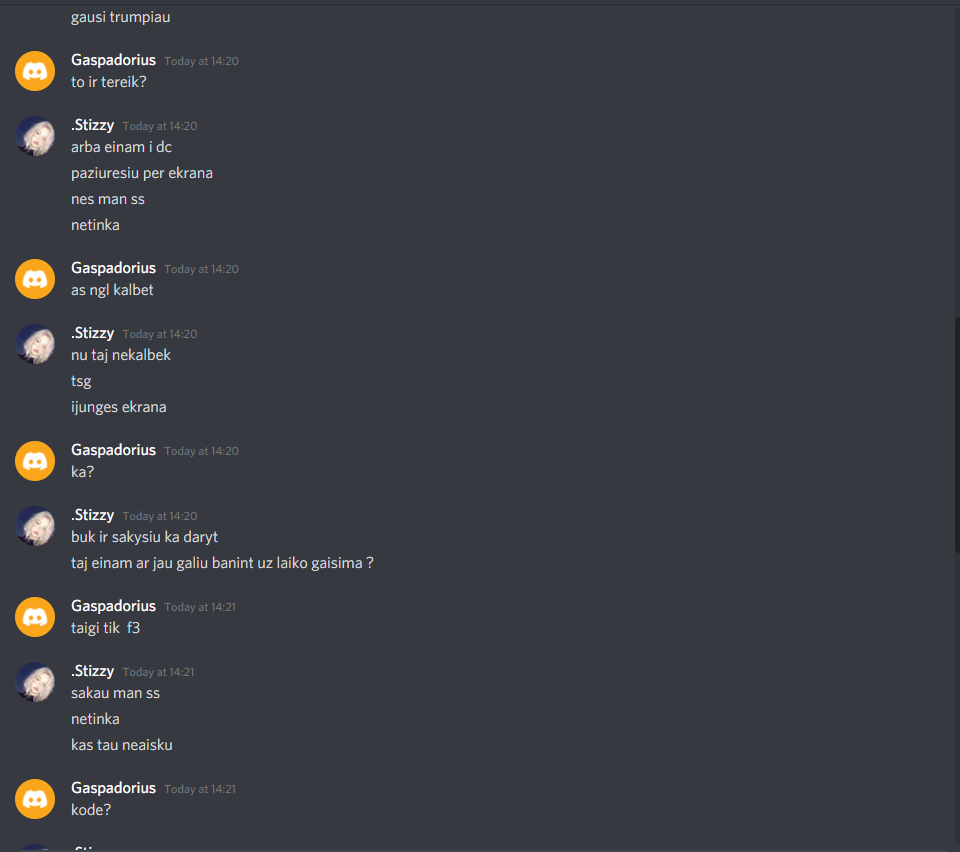
Task: Select message "paziuresiu per ekrana"
Action: click(142, 173)
